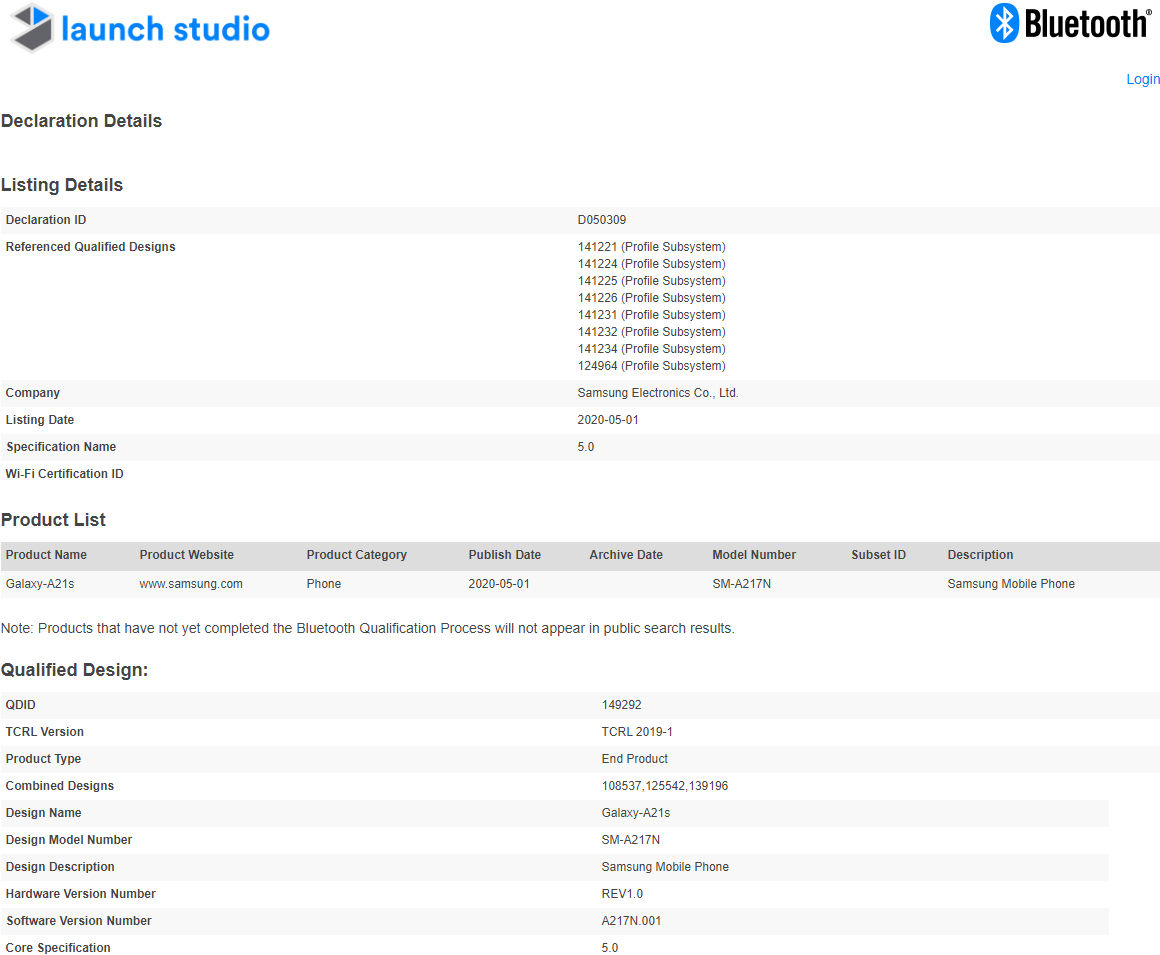The image size is (1160, 955).
Task: Select the Declaration ID value D050309
Action: [602, 220]
